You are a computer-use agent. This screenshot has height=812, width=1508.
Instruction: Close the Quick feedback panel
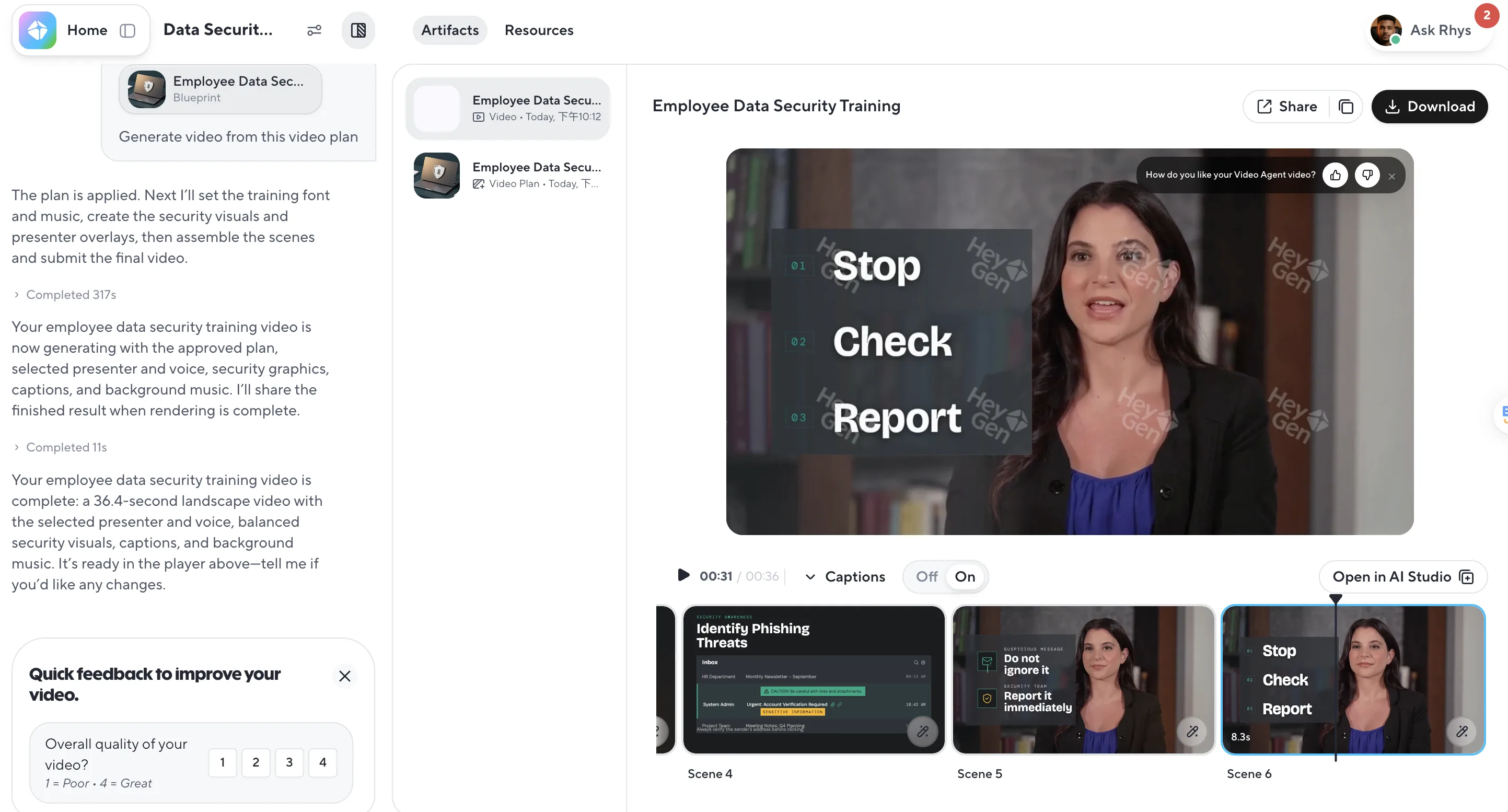345,676
